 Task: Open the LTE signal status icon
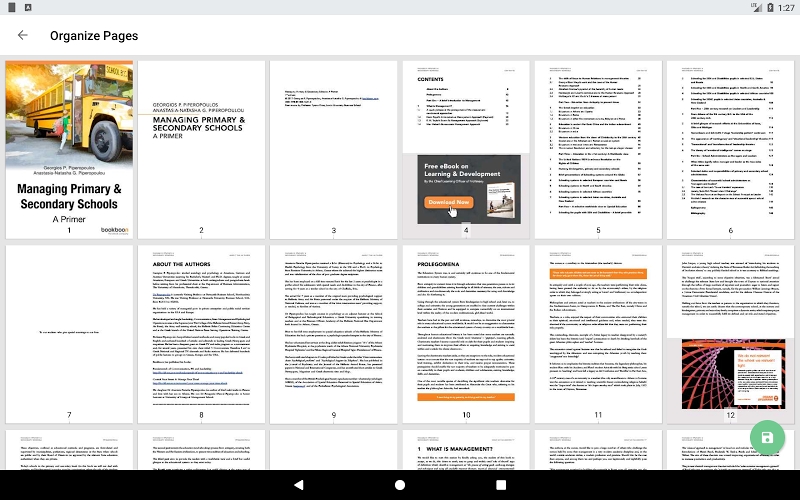755,7
